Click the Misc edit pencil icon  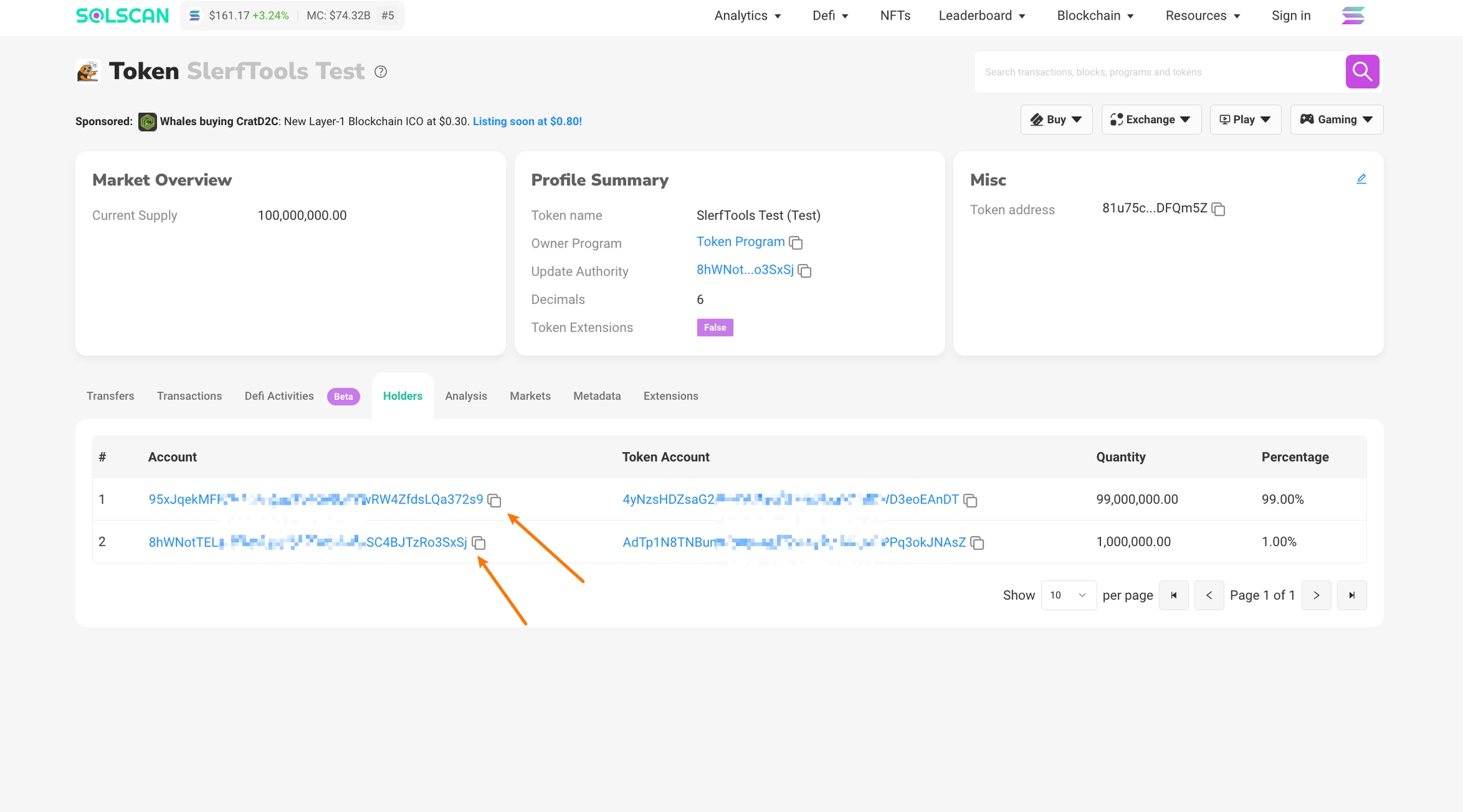point(1361,179)
